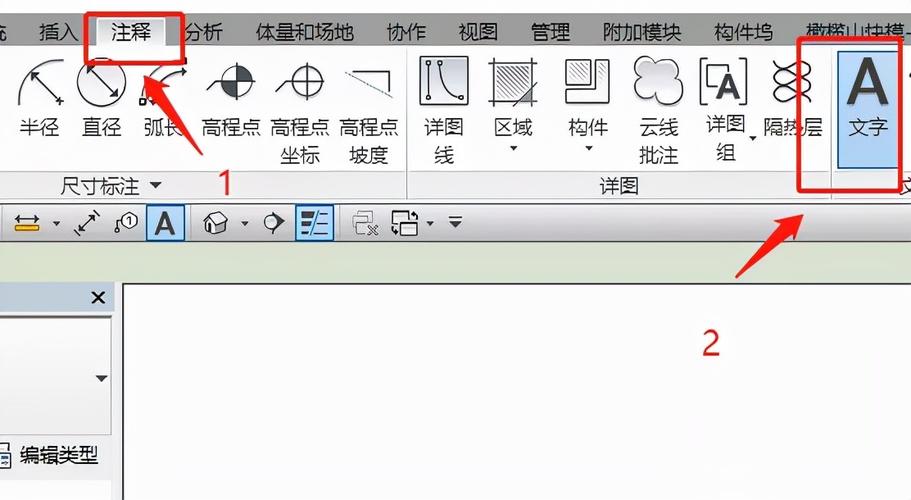Open the 注释 ribbon tab
The width and height of the screenshot is (911, 500).
coord(131,32)
